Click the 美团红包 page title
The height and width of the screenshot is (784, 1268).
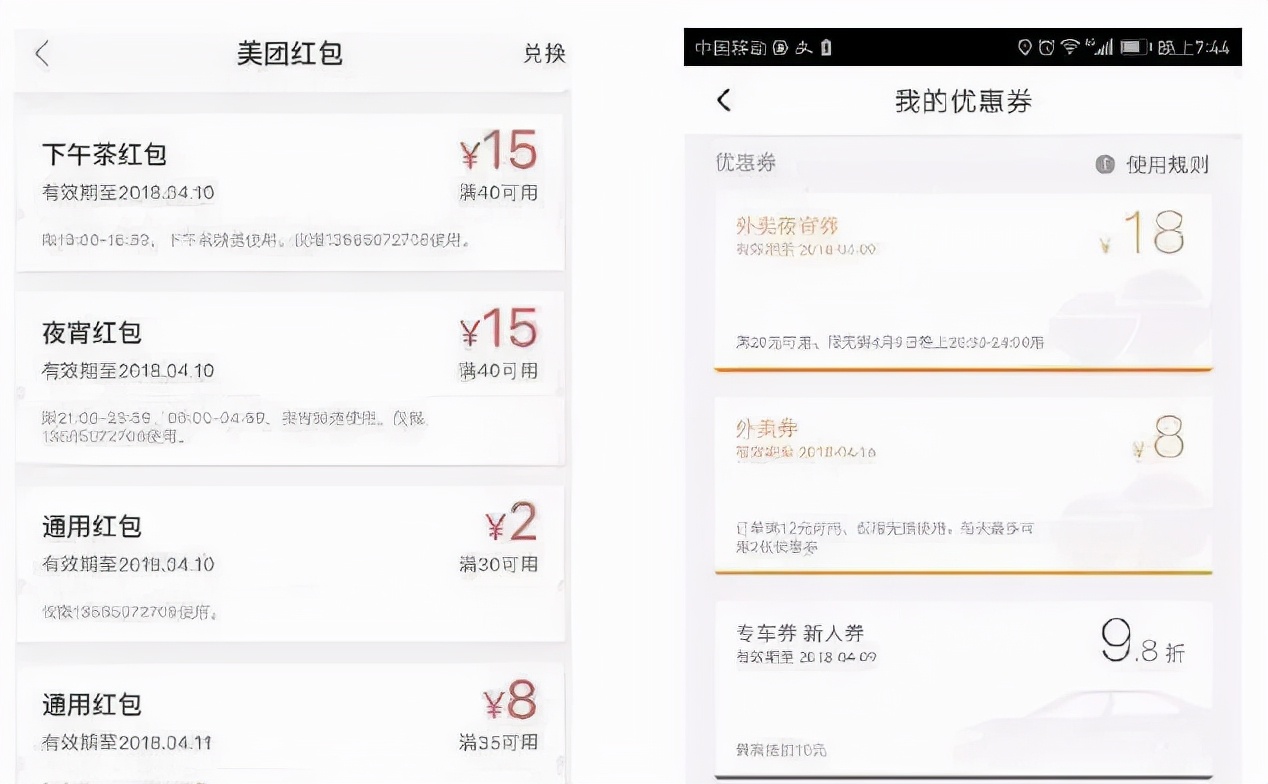pyautogui.click(x=290, y=54)
